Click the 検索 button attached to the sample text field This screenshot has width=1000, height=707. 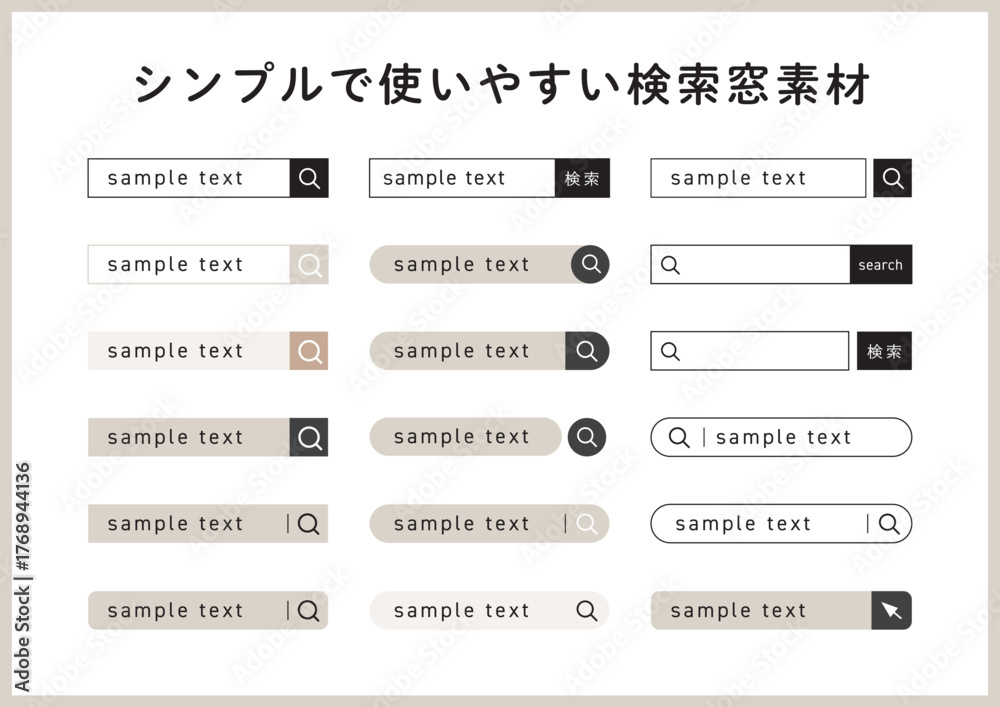[582, 178]
